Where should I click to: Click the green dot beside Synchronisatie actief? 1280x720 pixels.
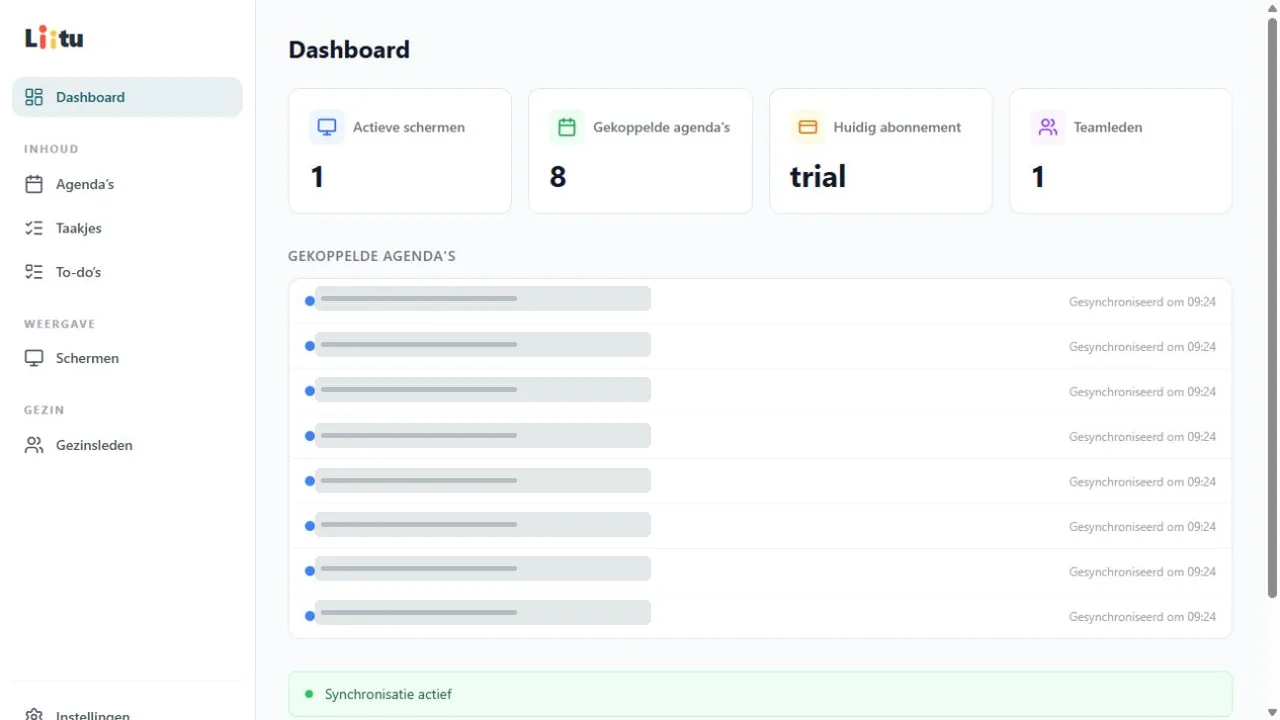click(309, 694)
